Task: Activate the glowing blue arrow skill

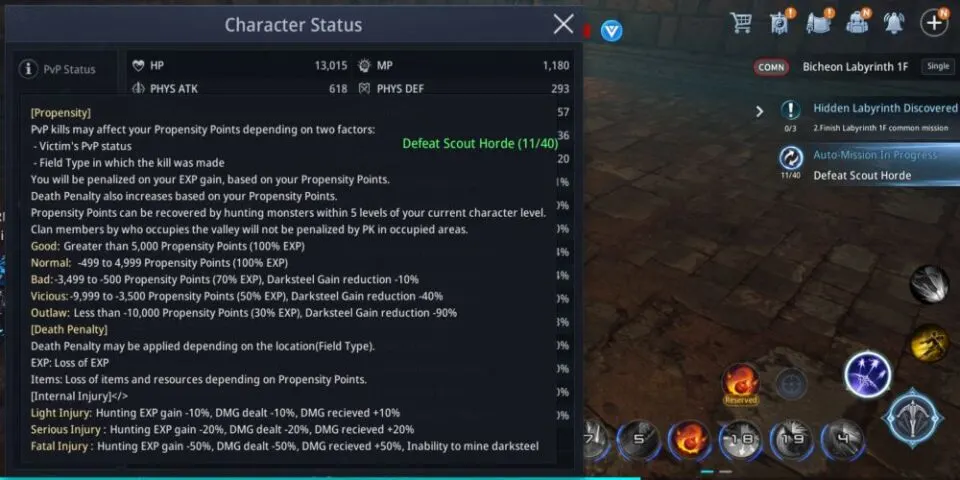Action: (x=867, y=375)
